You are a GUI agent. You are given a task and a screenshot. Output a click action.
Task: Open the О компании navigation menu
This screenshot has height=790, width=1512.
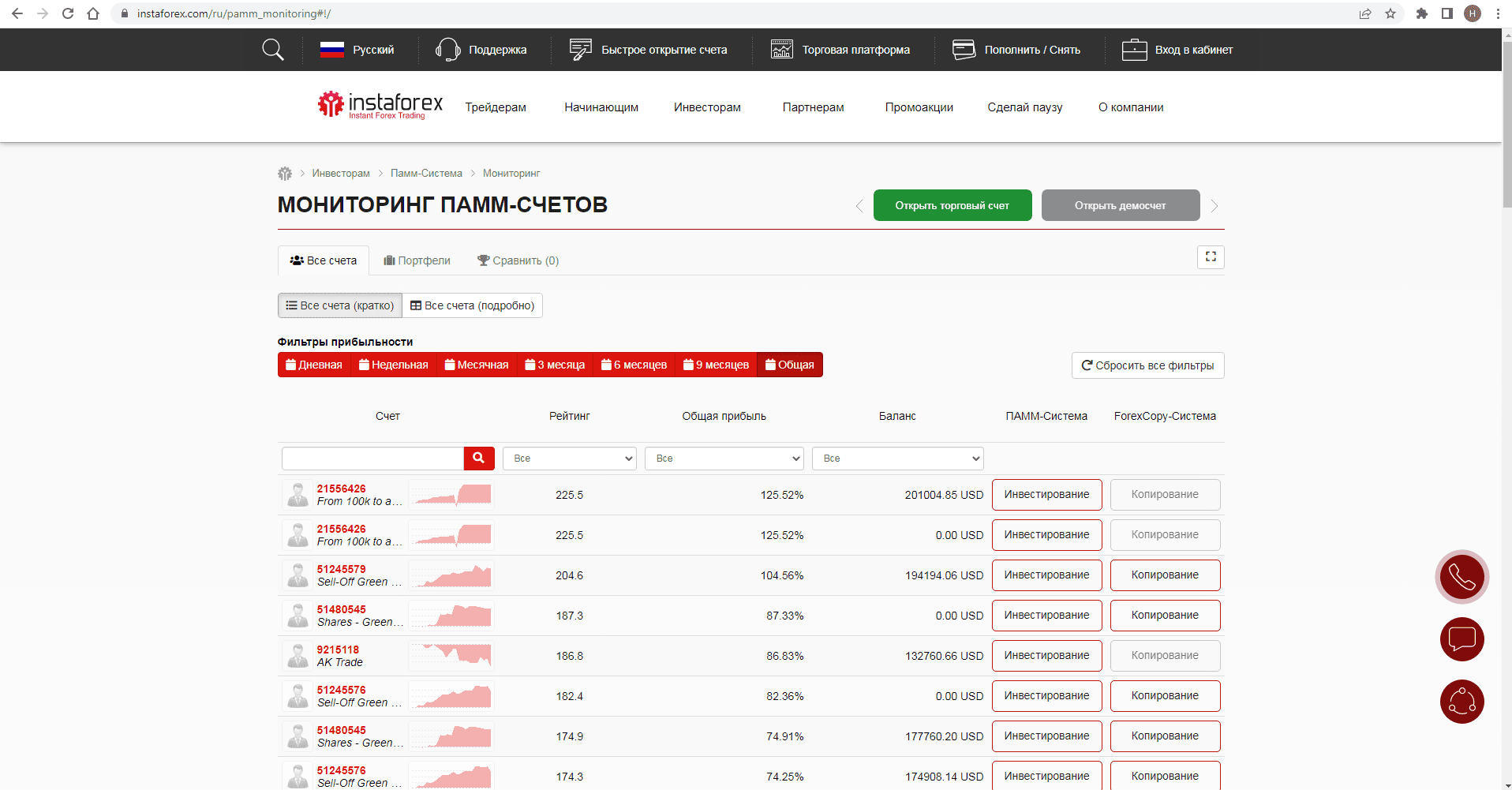pos(1131,107)
